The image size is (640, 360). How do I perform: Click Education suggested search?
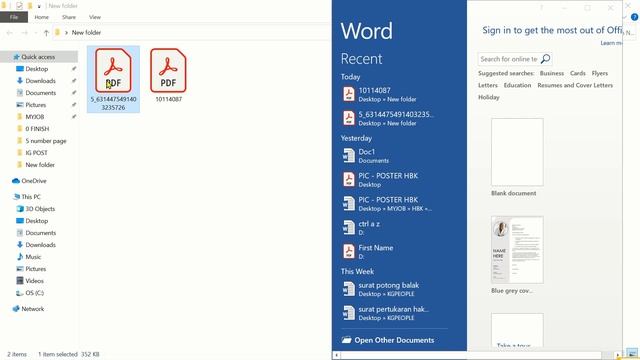point(517,85)
